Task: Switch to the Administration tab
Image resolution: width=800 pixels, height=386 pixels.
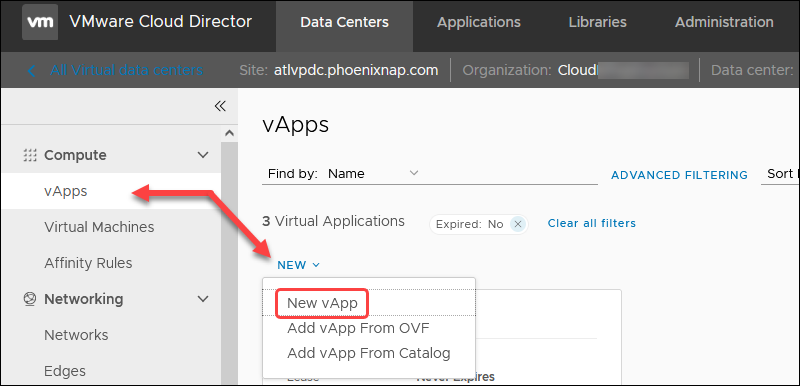Action: (x=724, y=22)
